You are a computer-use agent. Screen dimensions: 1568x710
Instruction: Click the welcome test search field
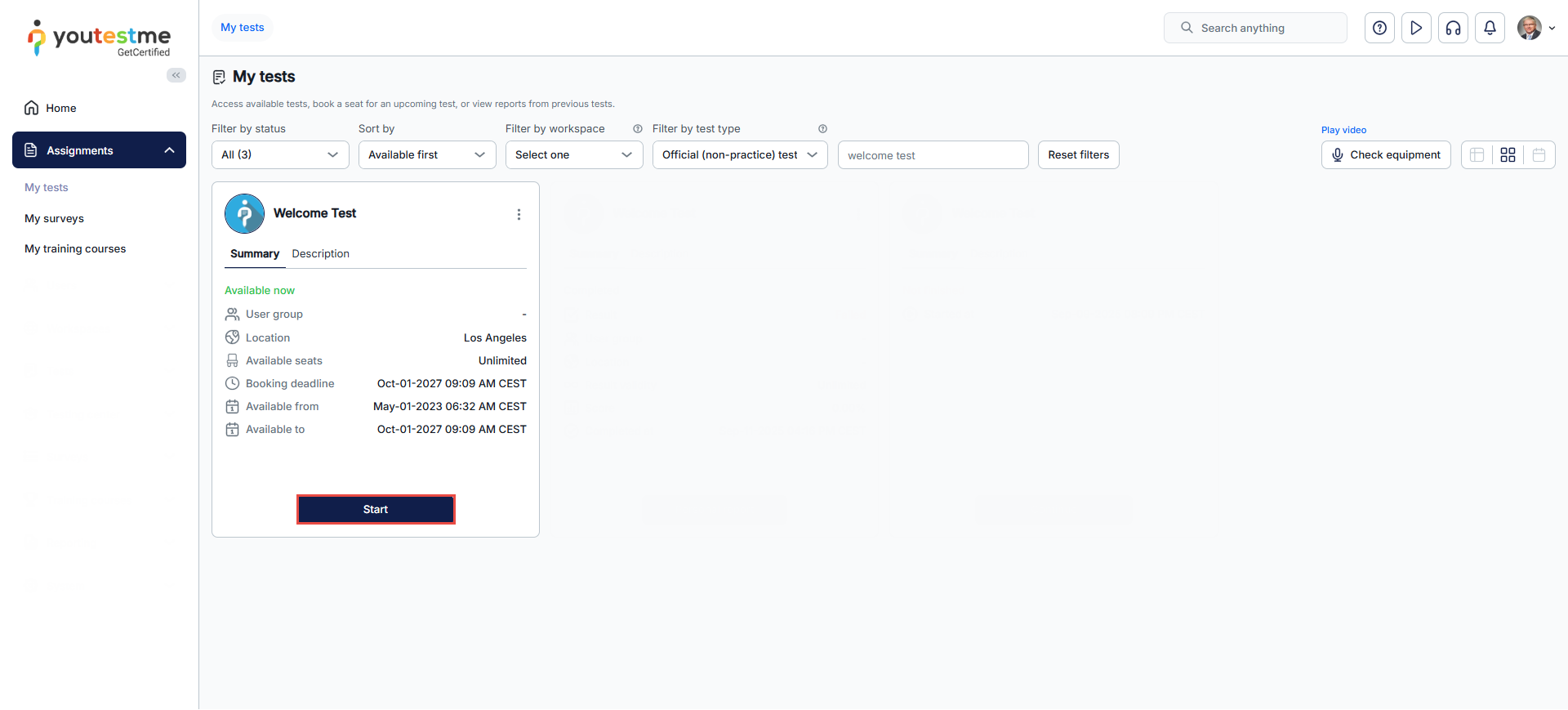(933, 155)
